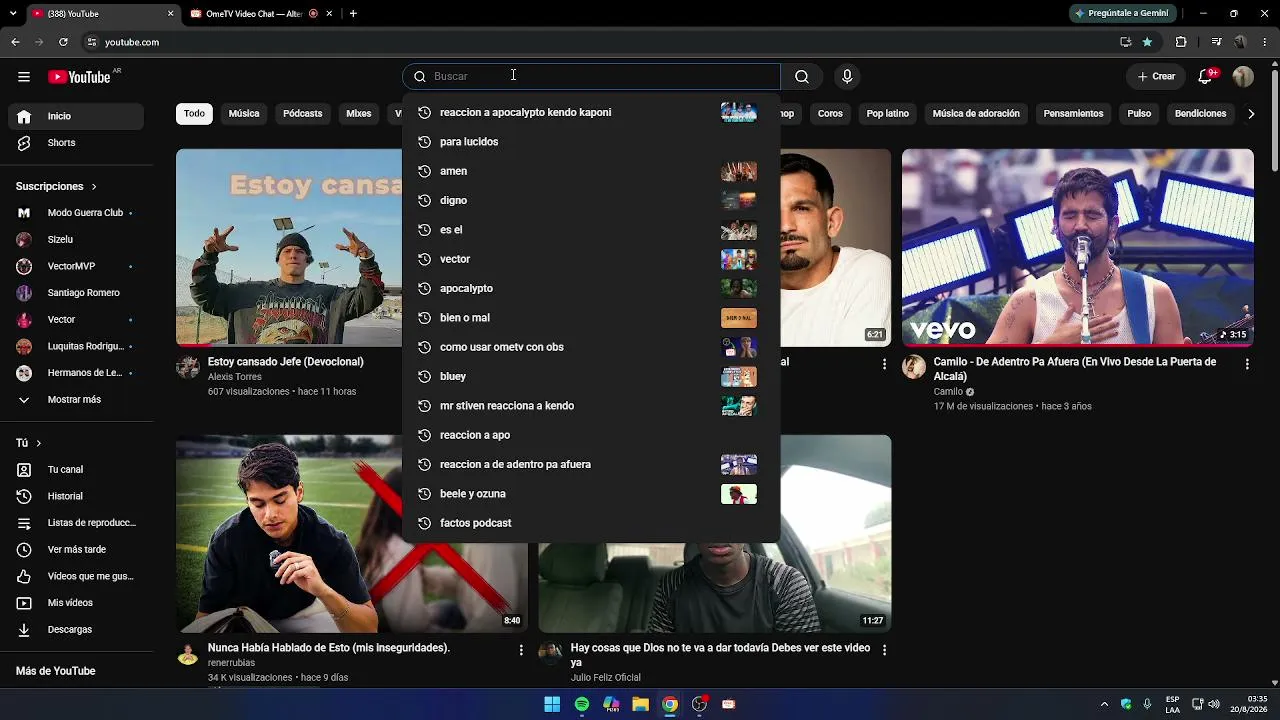Open Mis videos in the sidebar

click(76, 603)
